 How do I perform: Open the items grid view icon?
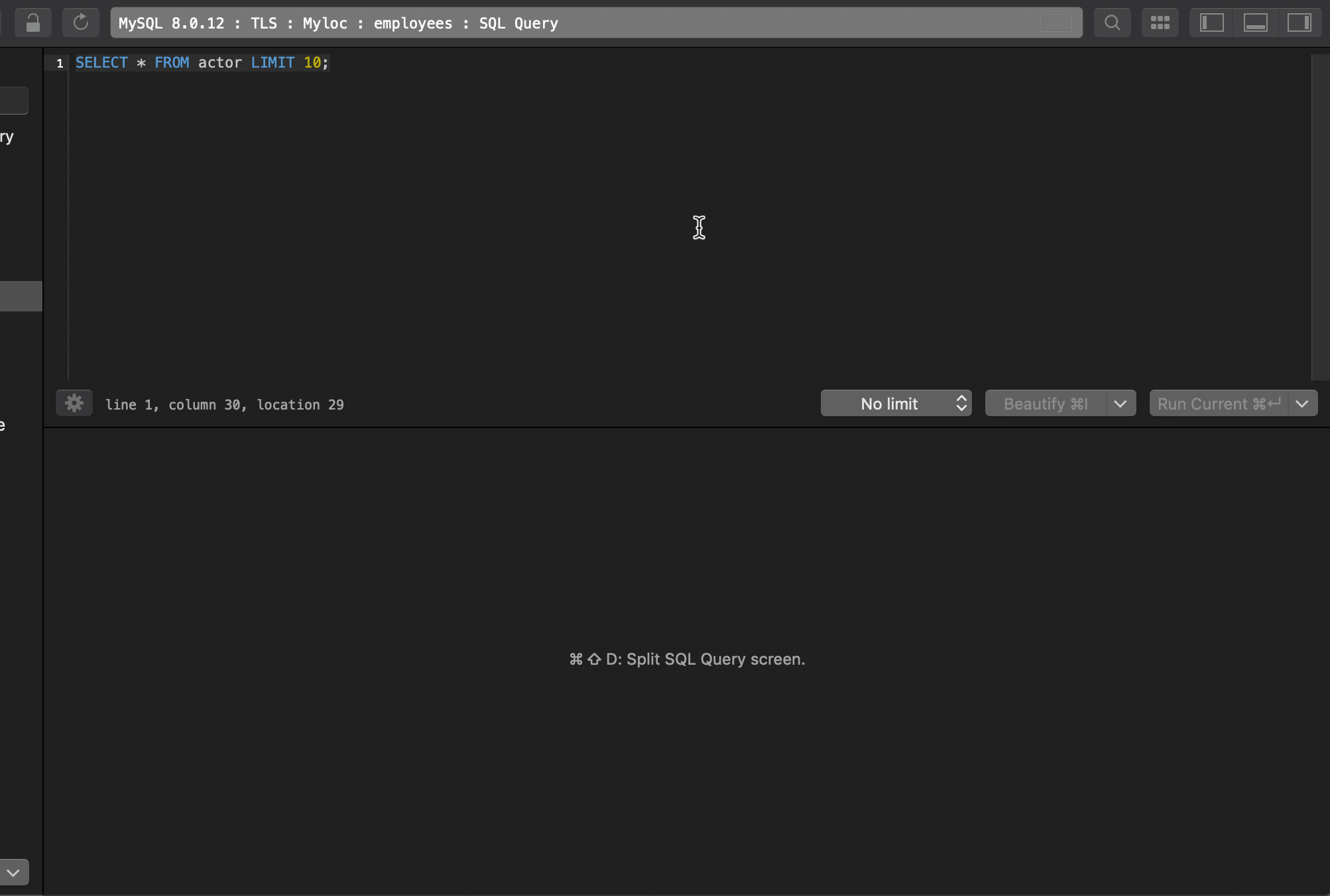tap(1160, 22)
